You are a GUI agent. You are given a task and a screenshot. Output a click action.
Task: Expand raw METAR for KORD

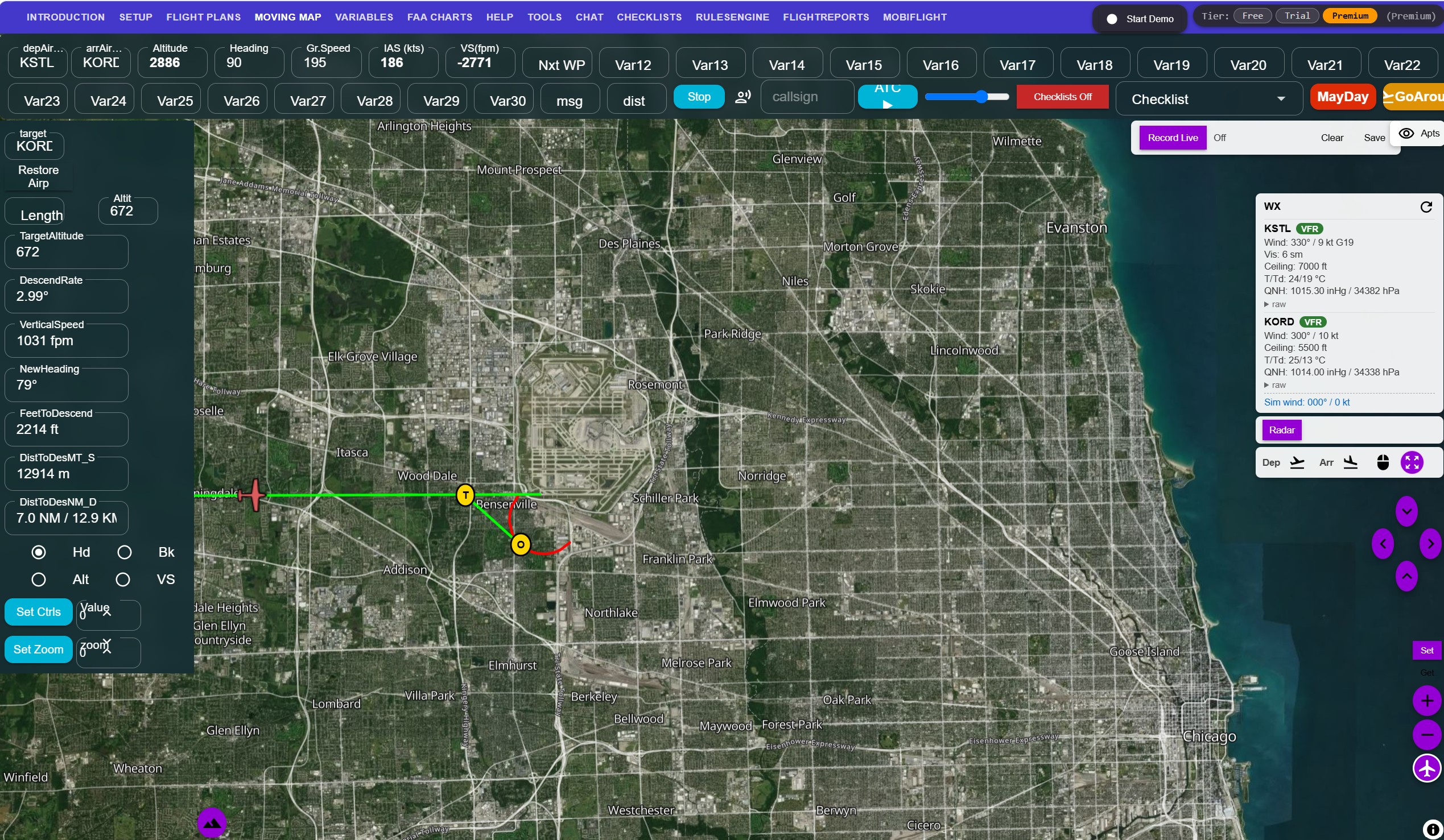[x=1274, y=386]
